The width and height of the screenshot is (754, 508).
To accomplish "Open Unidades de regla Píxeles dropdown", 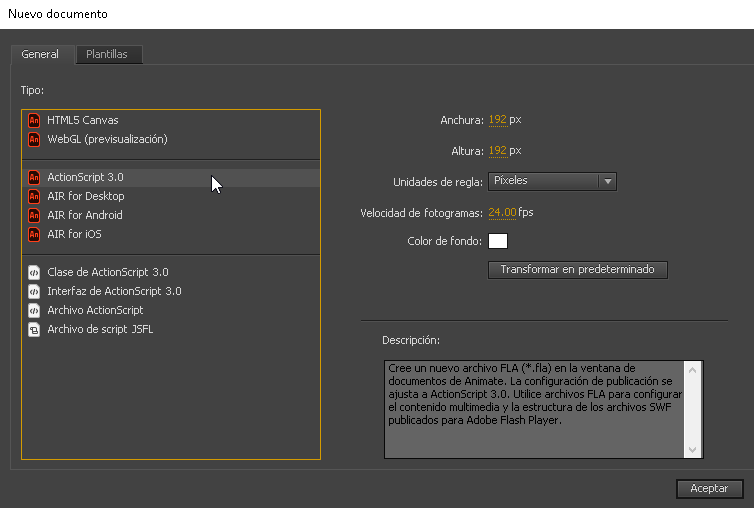I will [552, 181].
